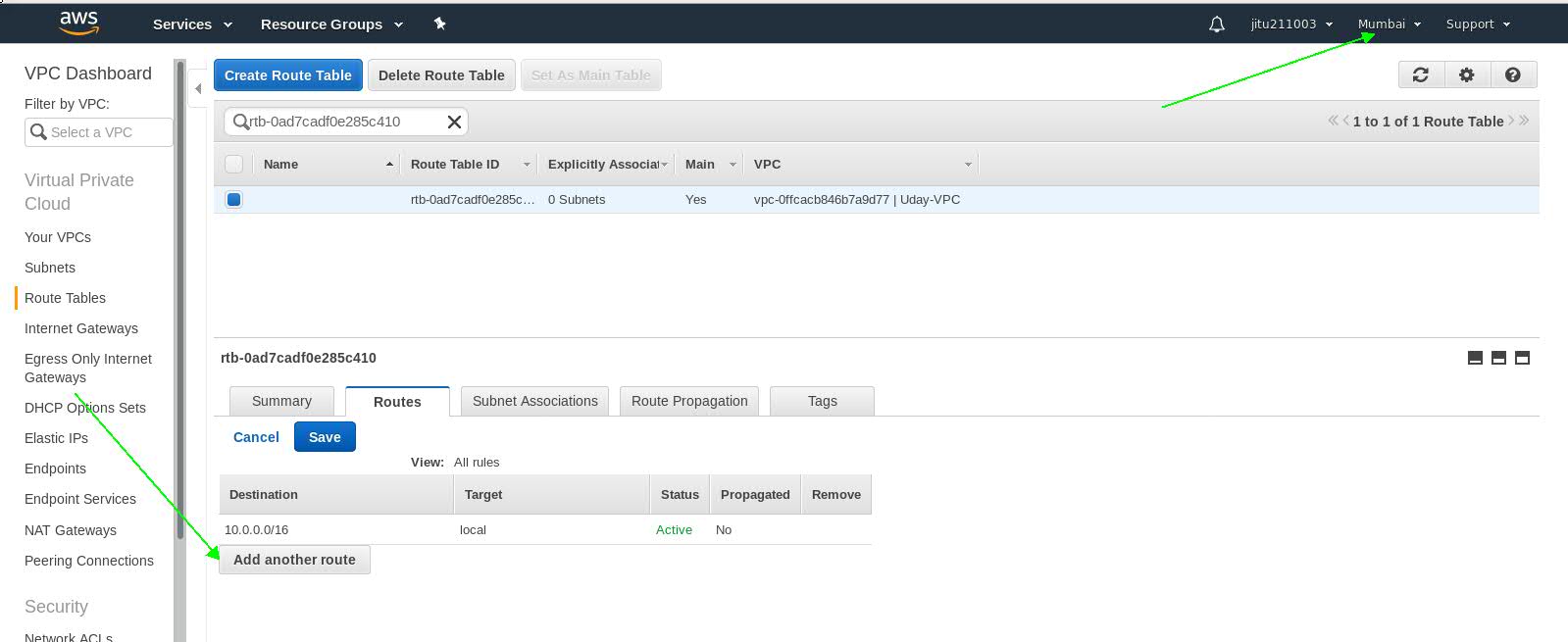Sort by the Name column
Screen dimensions: 1568x642
pos(327,164)
